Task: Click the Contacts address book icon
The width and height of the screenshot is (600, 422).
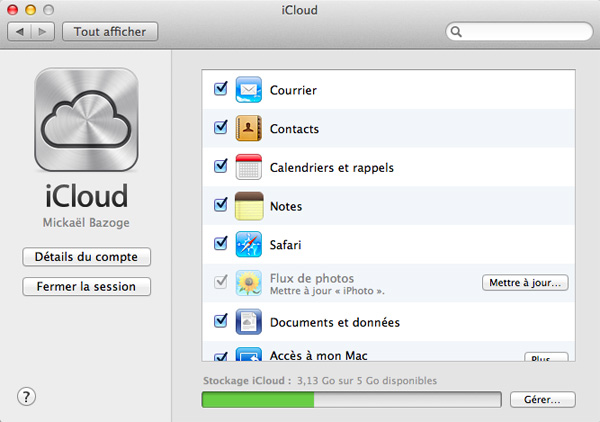Action: tap(249, 128)
